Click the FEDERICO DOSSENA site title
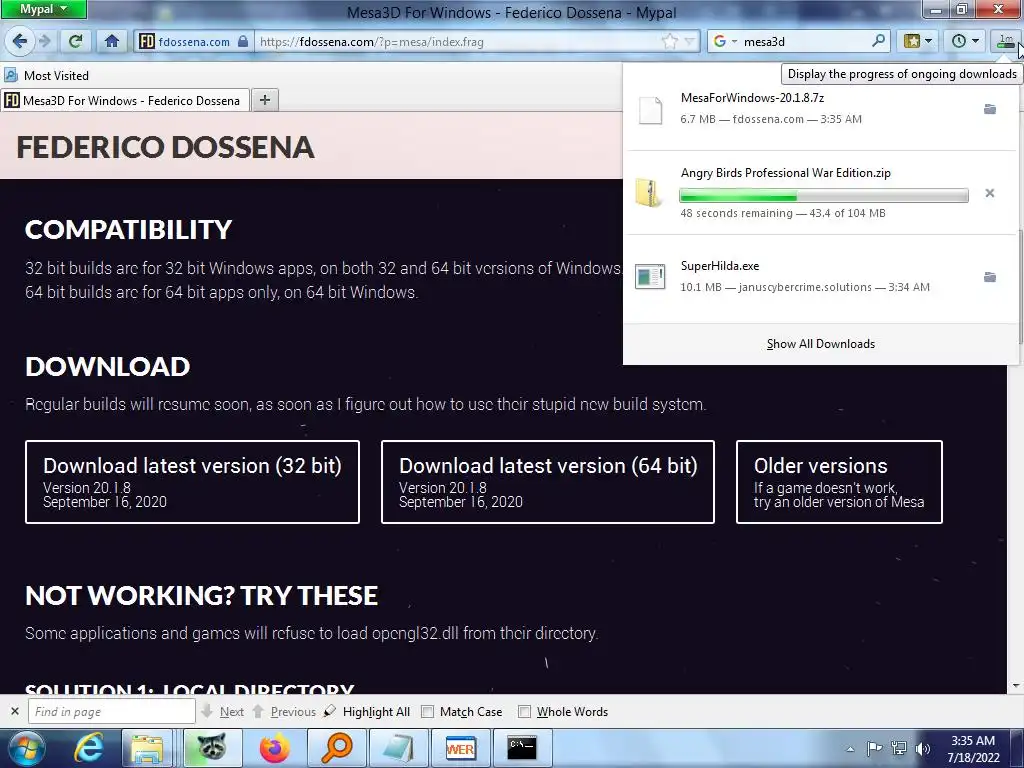Viewport: 1024px width, 768px height. (x=165, y=147)
